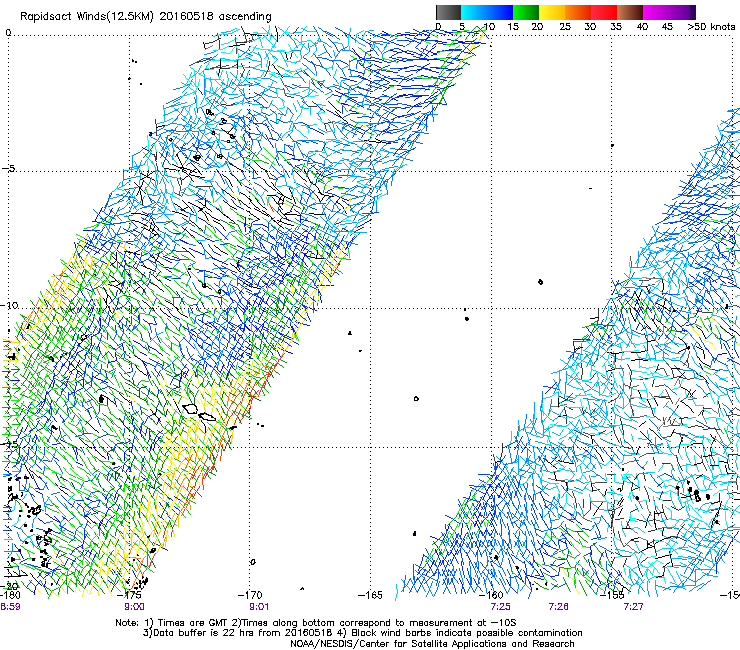Click the legend value '15'
This screenshot has height=650, width=740.
[513, 26]
